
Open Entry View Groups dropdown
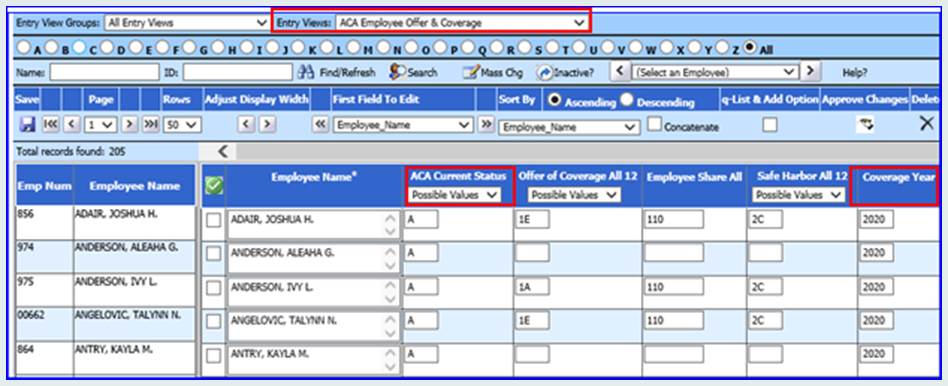coord(187,22)
